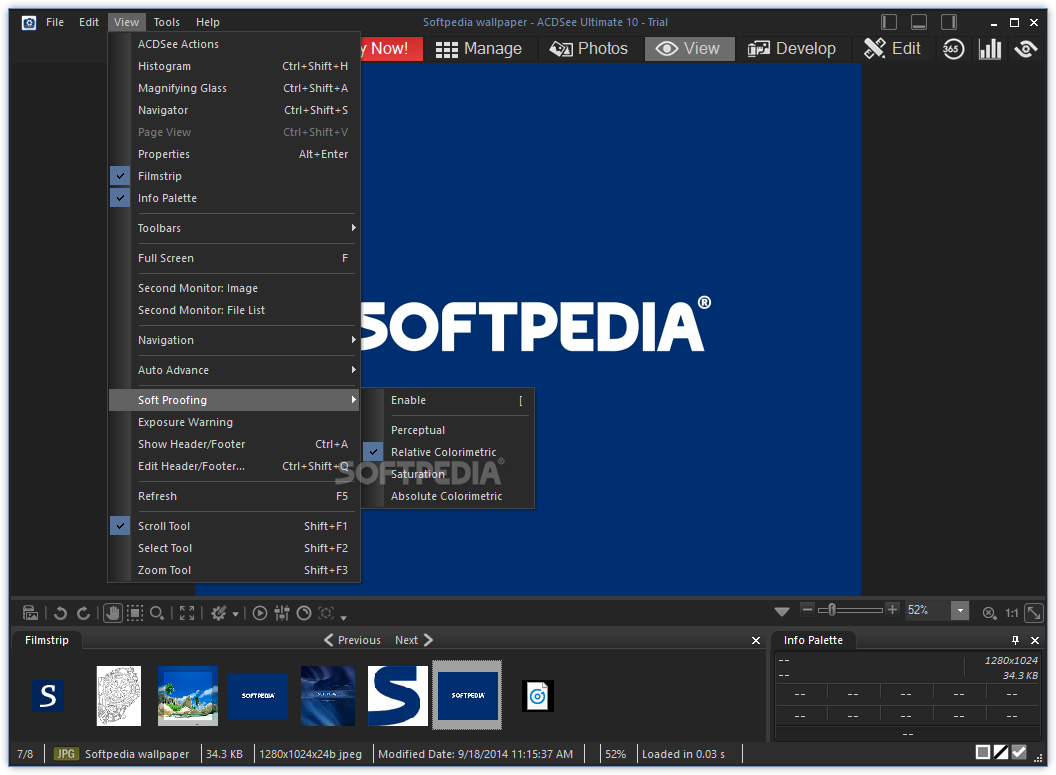This screenshot has width=1056, height=775.
Task: Choose Perceptual rendering intent
Action: click(447, 430)
